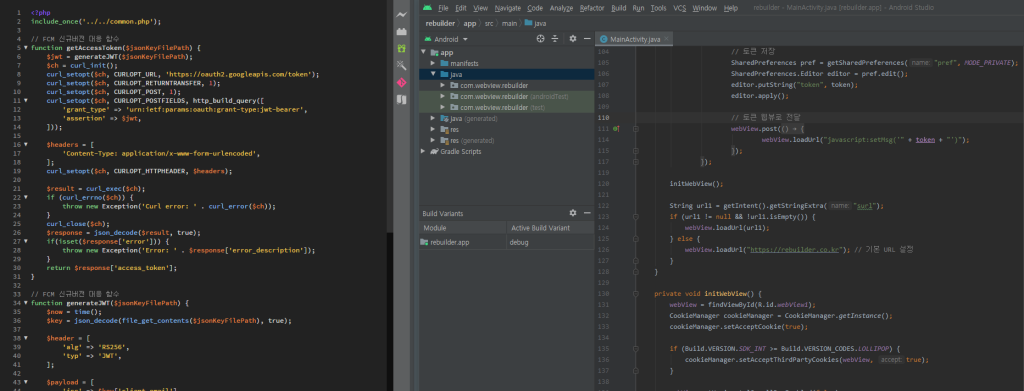
Task: Click the book-shaped icon in left strip
Action: [x=402, y=100]
